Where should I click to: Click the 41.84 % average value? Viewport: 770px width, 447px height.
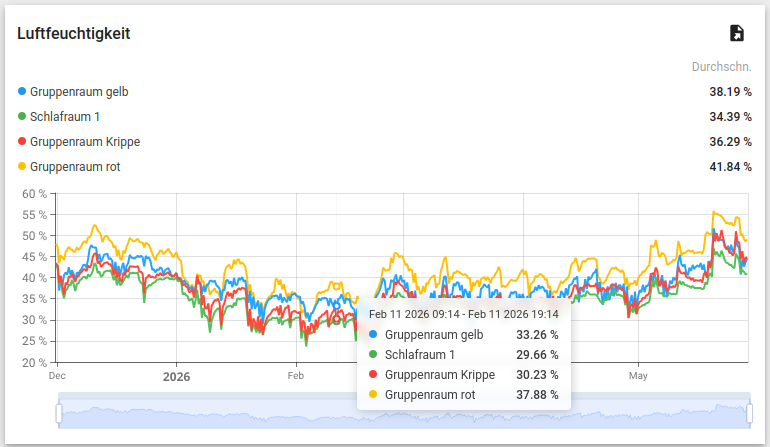(x=730, y=167)
